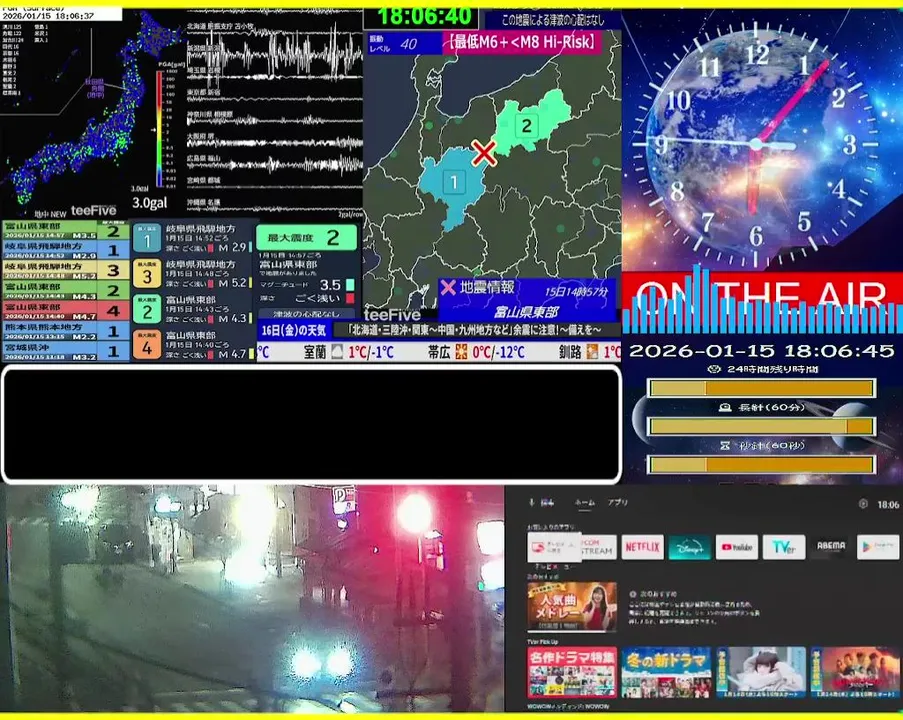
Task: Open the rightmost TVer Pick Up group-cast thumbnail
Action: [855, 672]
